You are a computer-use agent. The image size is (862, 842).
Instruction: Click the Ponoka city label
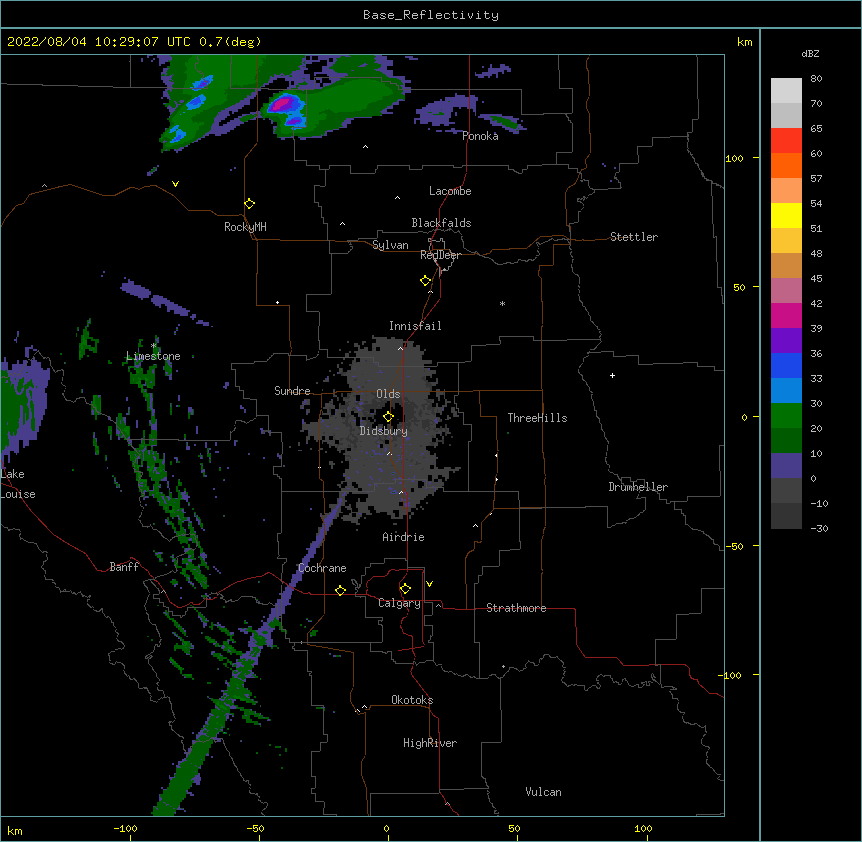coord(480,136)
